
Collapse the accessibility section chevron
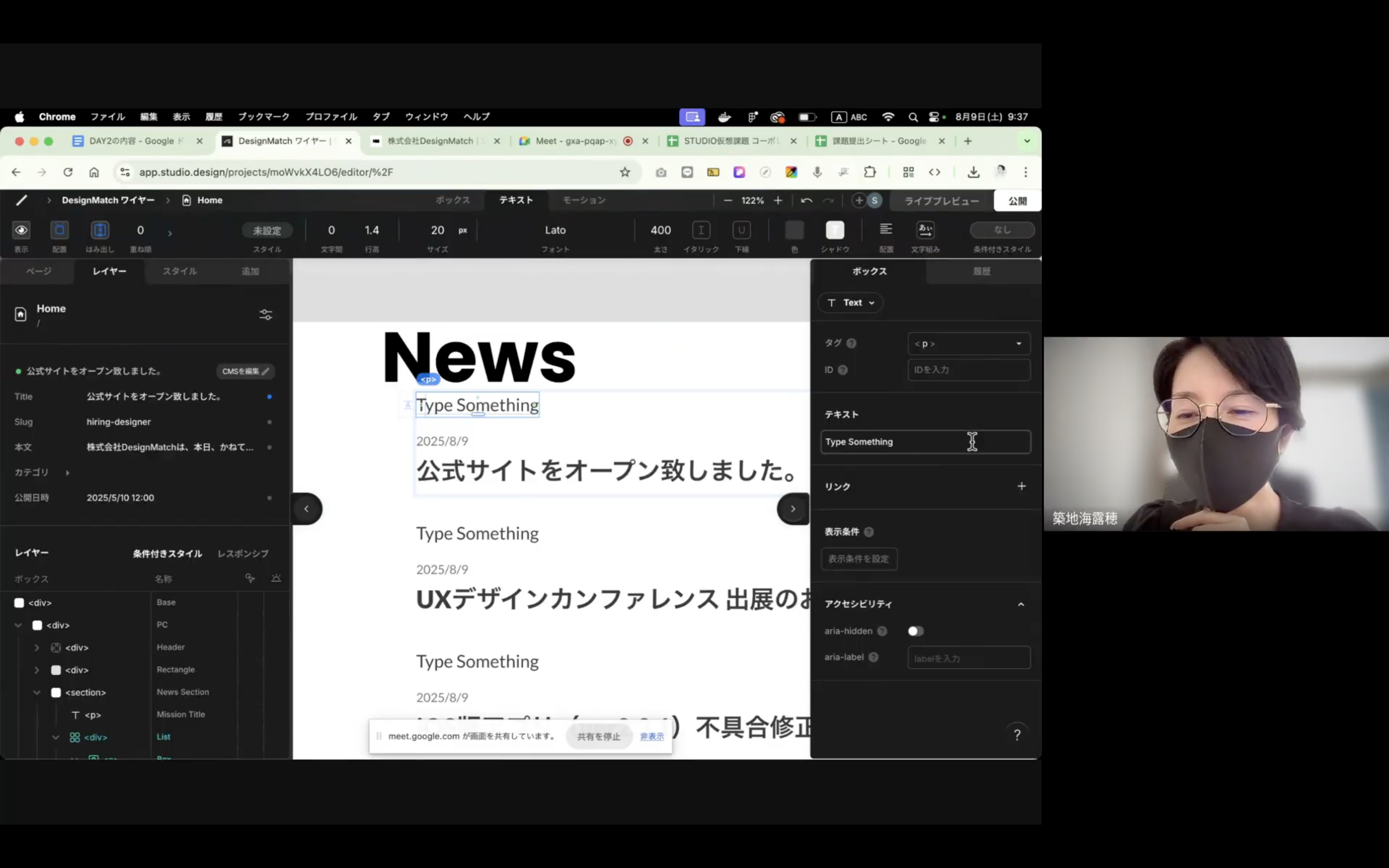click(1020, 604)
